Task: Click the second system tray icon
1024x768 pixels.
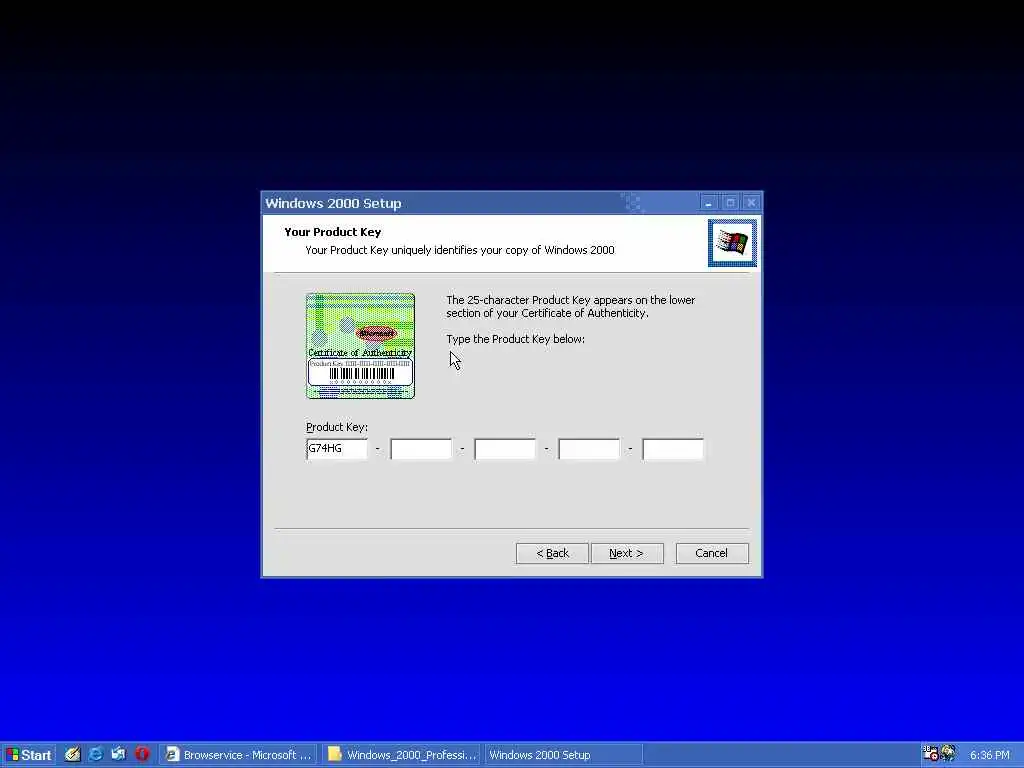Action: [x=948, y=754]
